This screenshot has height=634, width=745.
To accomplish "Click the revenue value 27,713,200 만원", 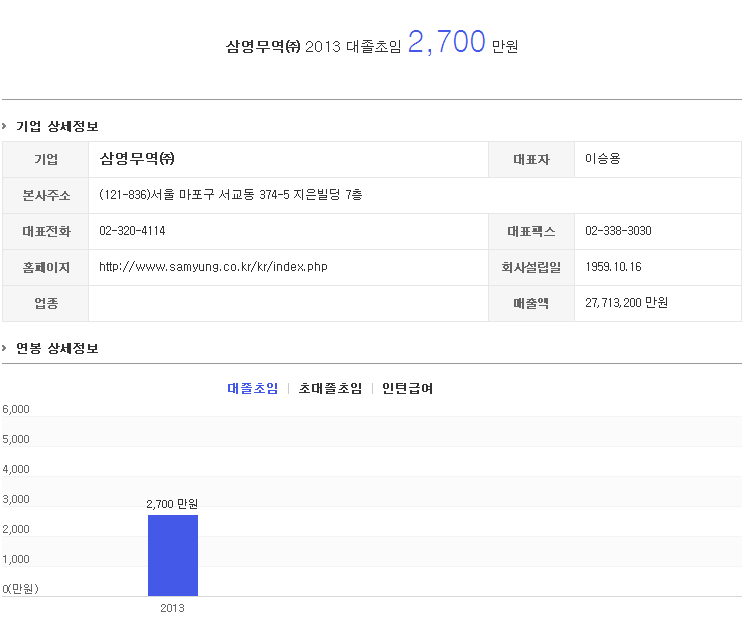I will (x=626, y=303).
